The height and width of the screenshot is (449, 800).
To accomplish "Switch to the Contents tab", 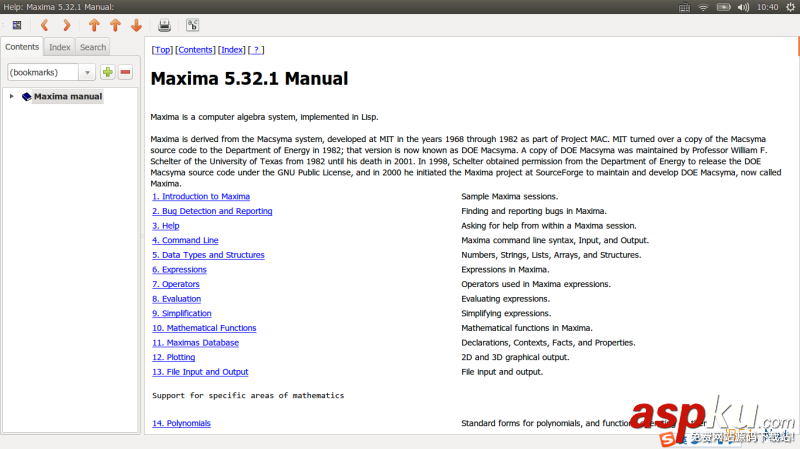I will pos(22,47).
